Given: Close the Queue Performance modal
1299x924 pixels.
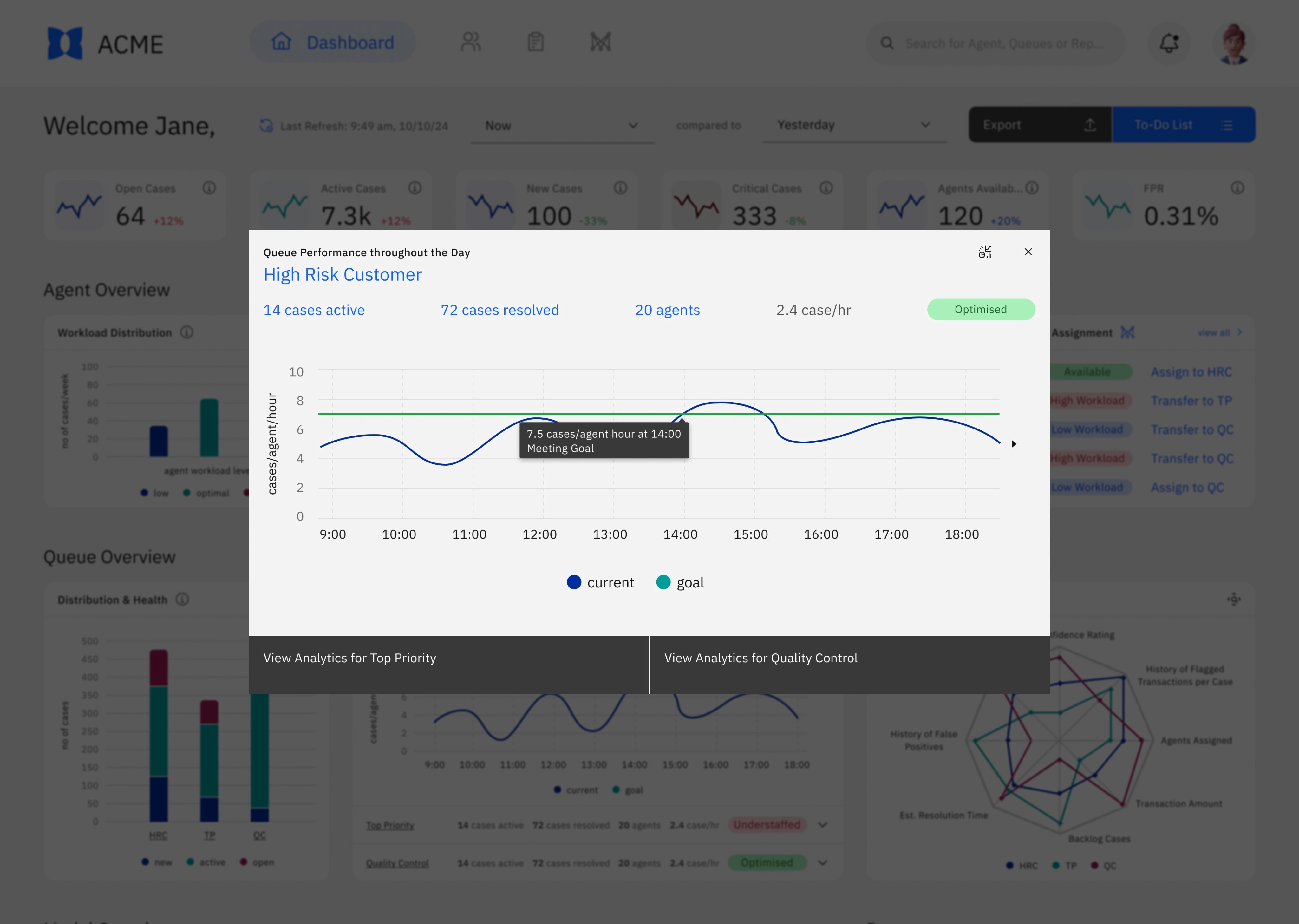Looking at the screenshot, I should tap(1028, 252).
